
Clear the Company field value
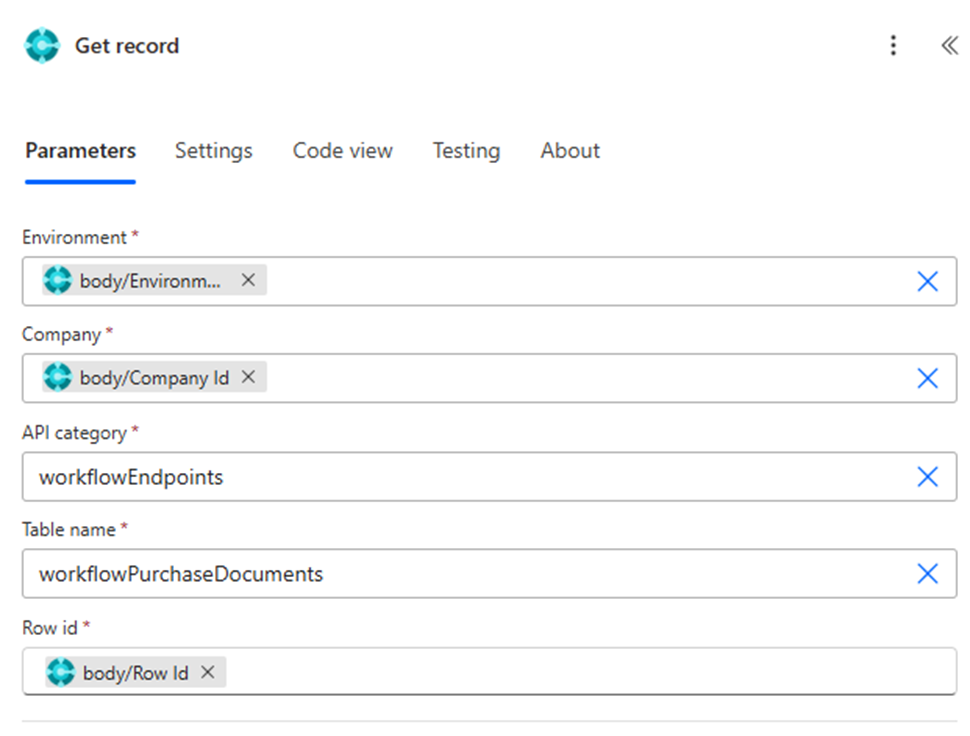click(927, 378)
